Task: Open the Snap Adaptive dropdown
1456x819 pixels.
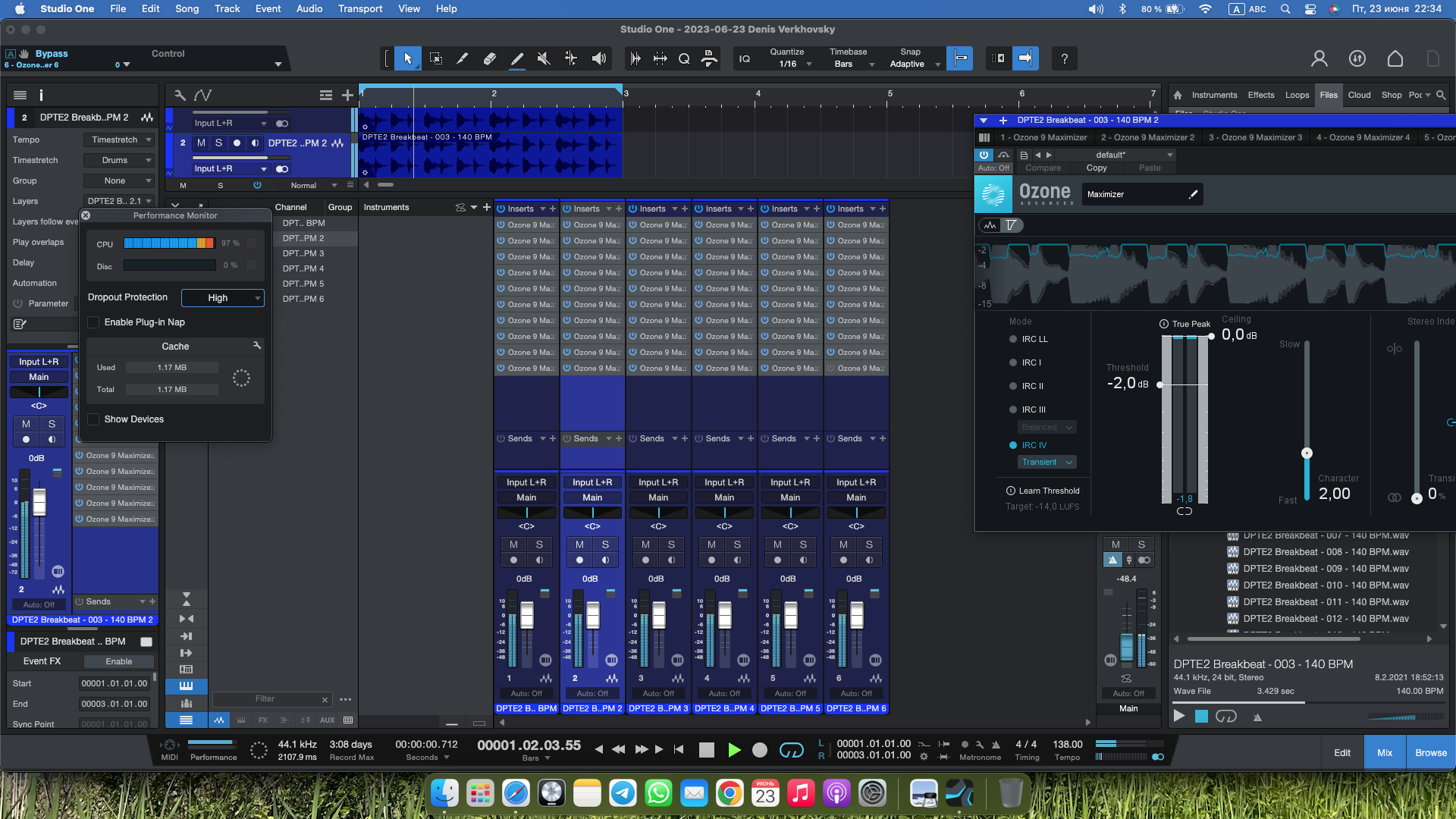Action: click(915, 64)
